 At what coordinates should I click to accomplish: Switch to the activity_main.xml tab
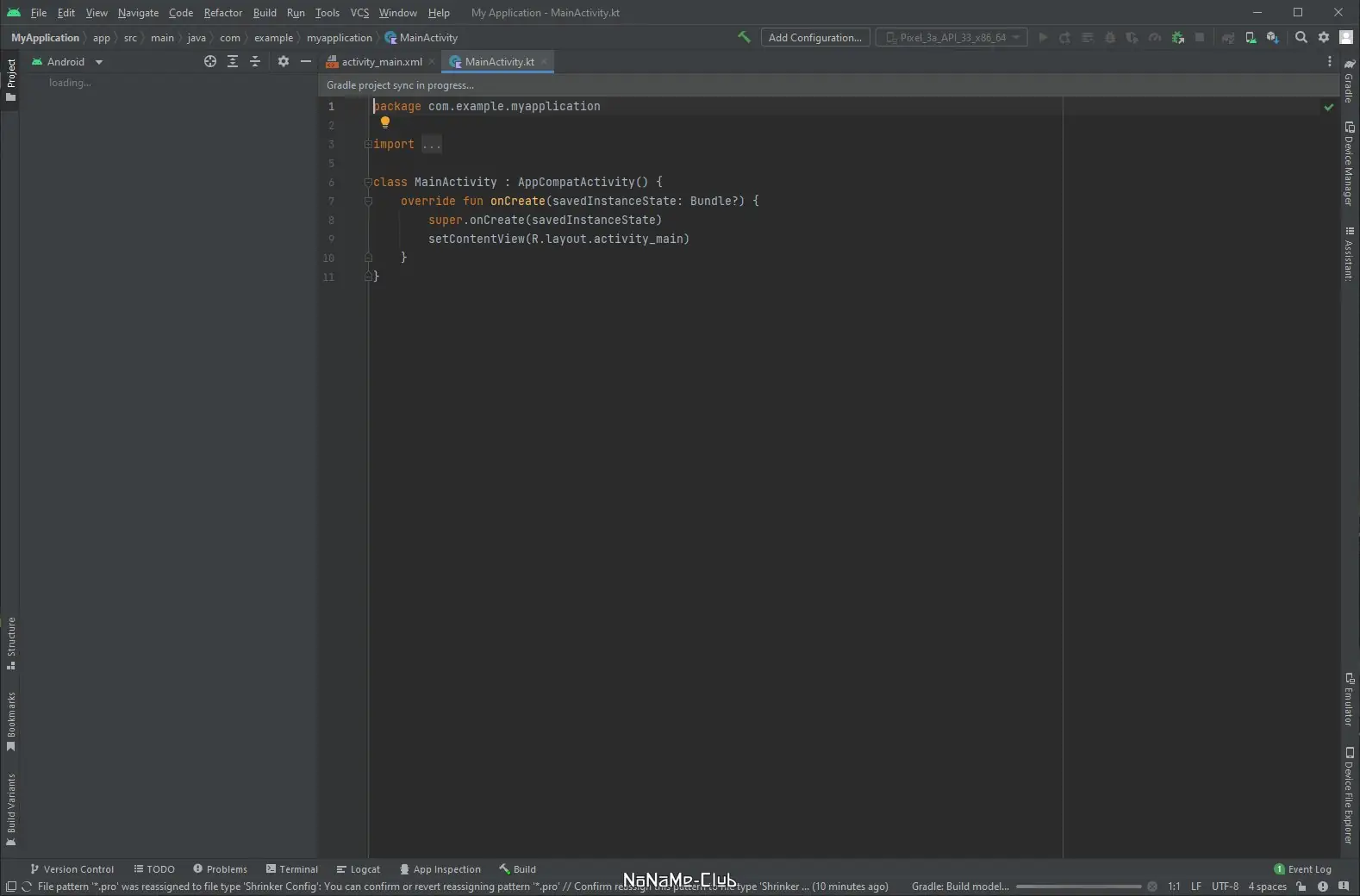pos(381,62)
